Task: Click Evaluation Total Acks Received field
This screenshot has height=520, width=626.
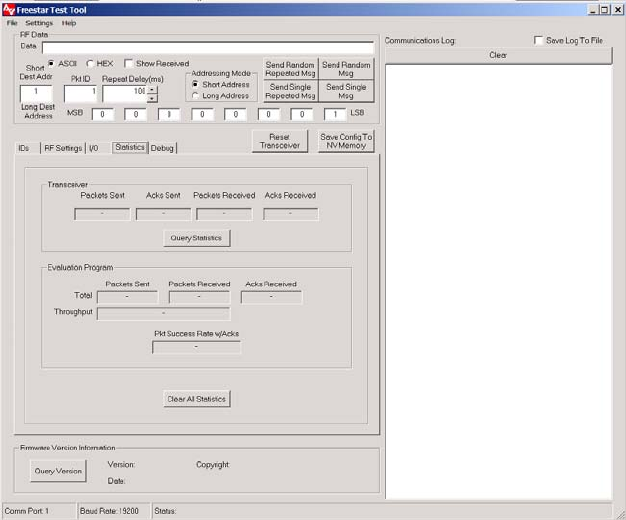Action: 271,297
